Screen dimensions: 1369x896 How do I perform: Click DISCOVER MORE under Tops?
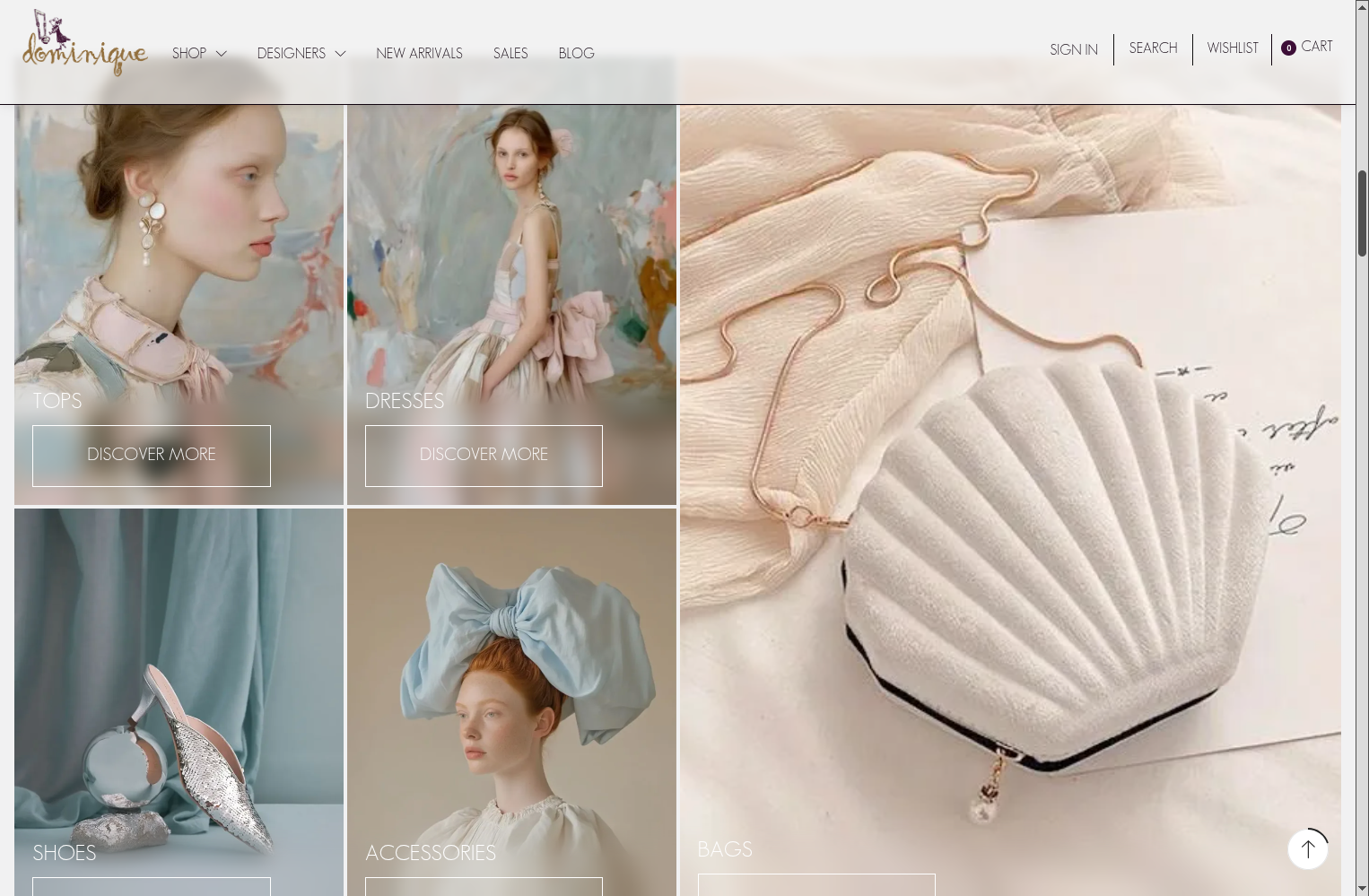click(x=152, y=456)
